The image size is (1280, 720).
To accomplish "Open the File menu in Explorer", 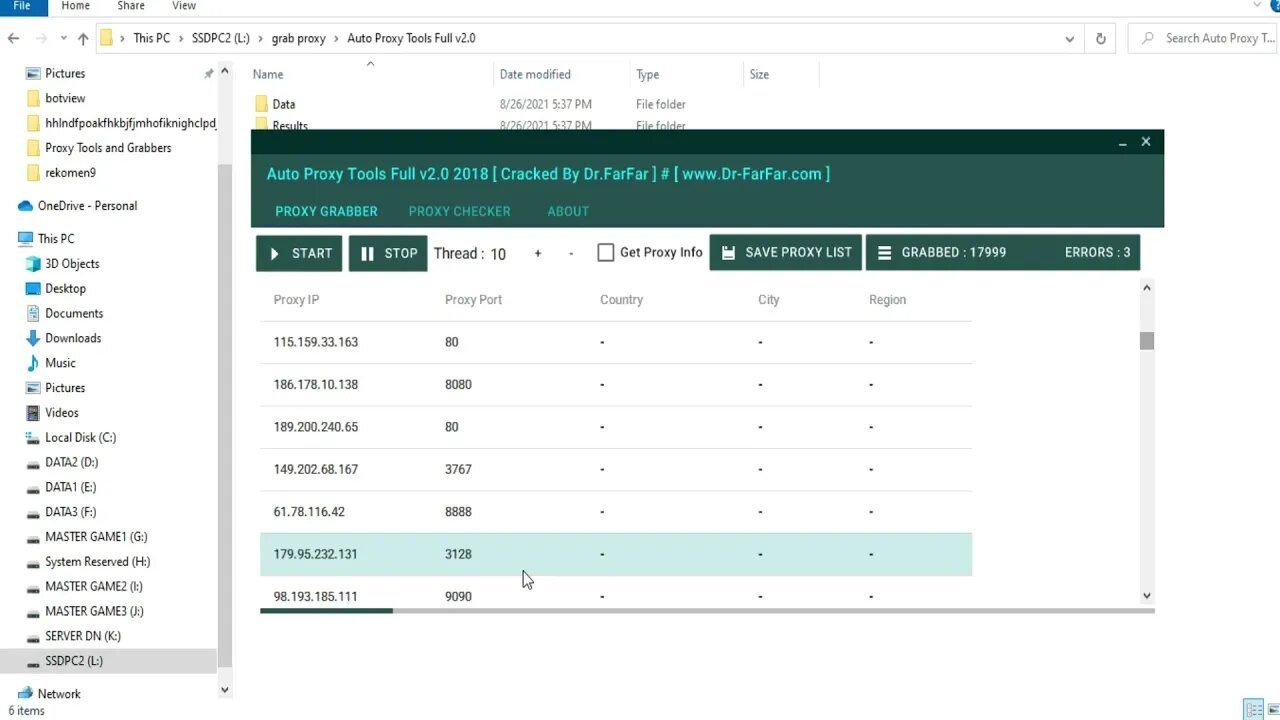I will [x=21, y=6].
